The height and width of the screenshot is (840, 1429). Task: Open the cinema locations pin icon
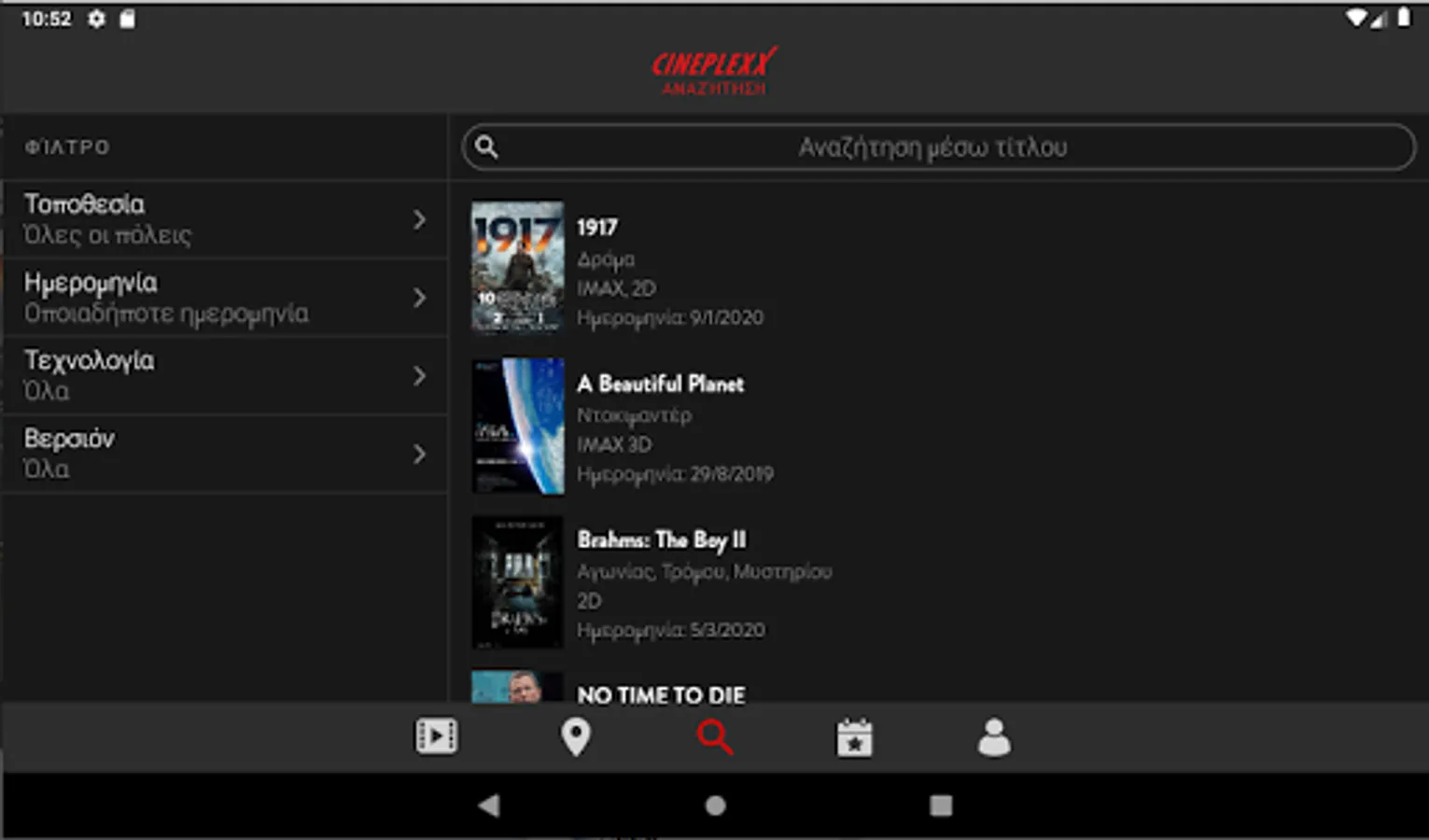coord(576,737)
